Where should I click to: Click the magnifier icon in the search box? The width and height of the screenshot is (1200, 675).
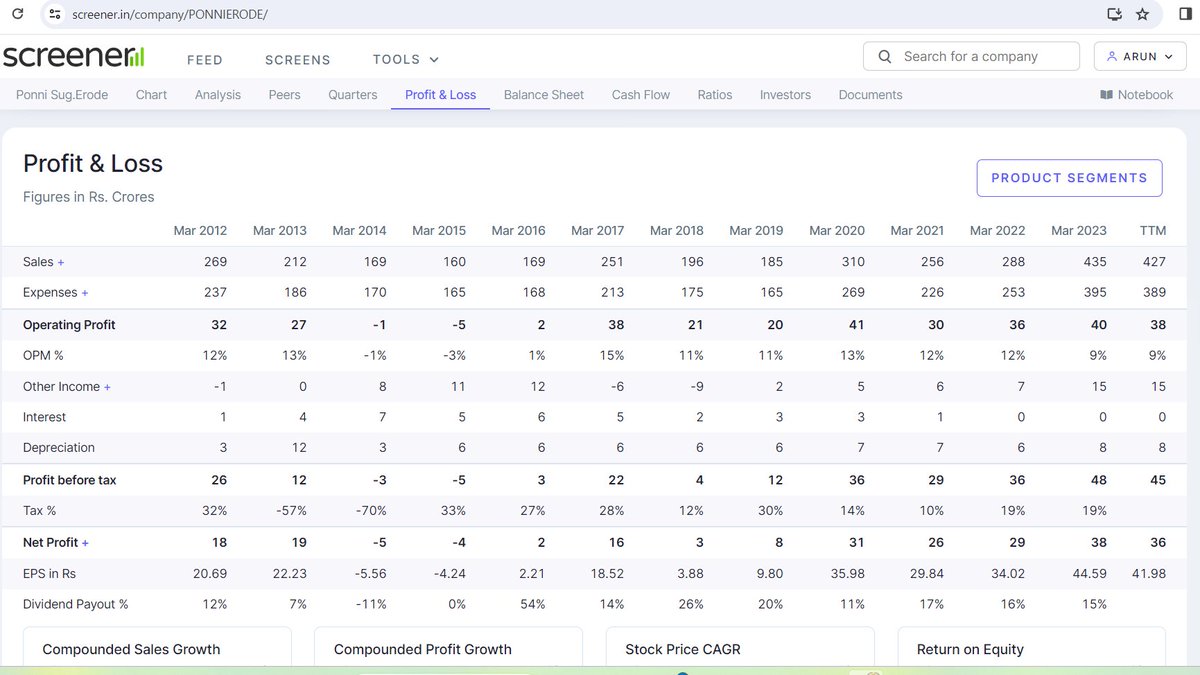(884, 56)
